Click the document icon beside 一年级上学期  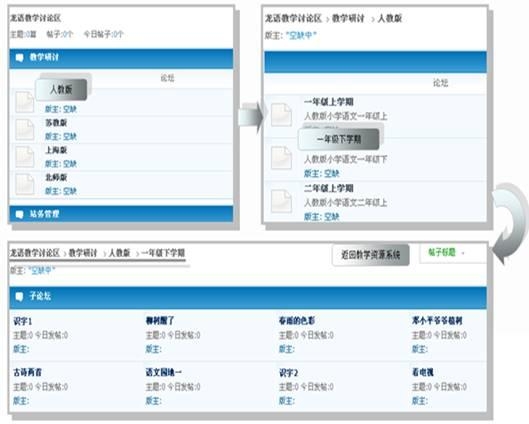pos(281,115)
